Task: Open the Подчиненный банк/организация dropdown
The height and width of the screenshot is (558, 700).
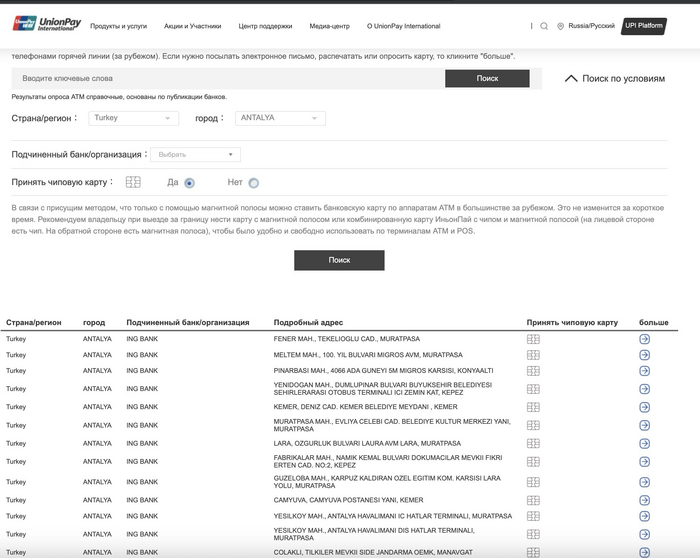Action: click(x=196, y=154)
